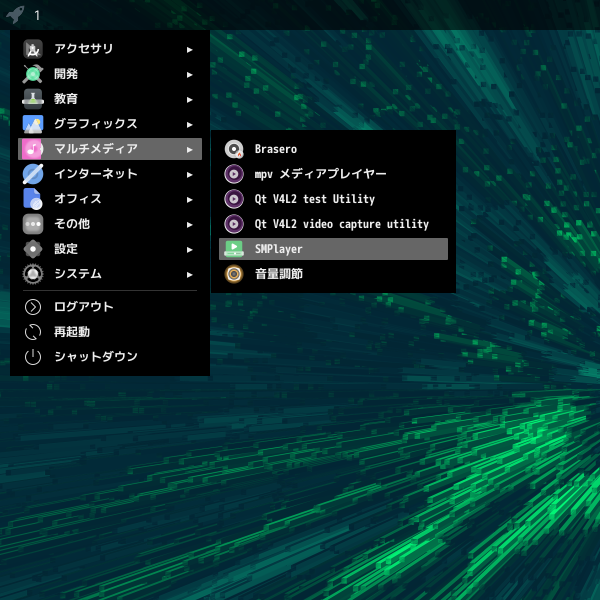Screen dimensions: 600x600
Task: Click workspace number 1 in top panel
Action: 37,15
